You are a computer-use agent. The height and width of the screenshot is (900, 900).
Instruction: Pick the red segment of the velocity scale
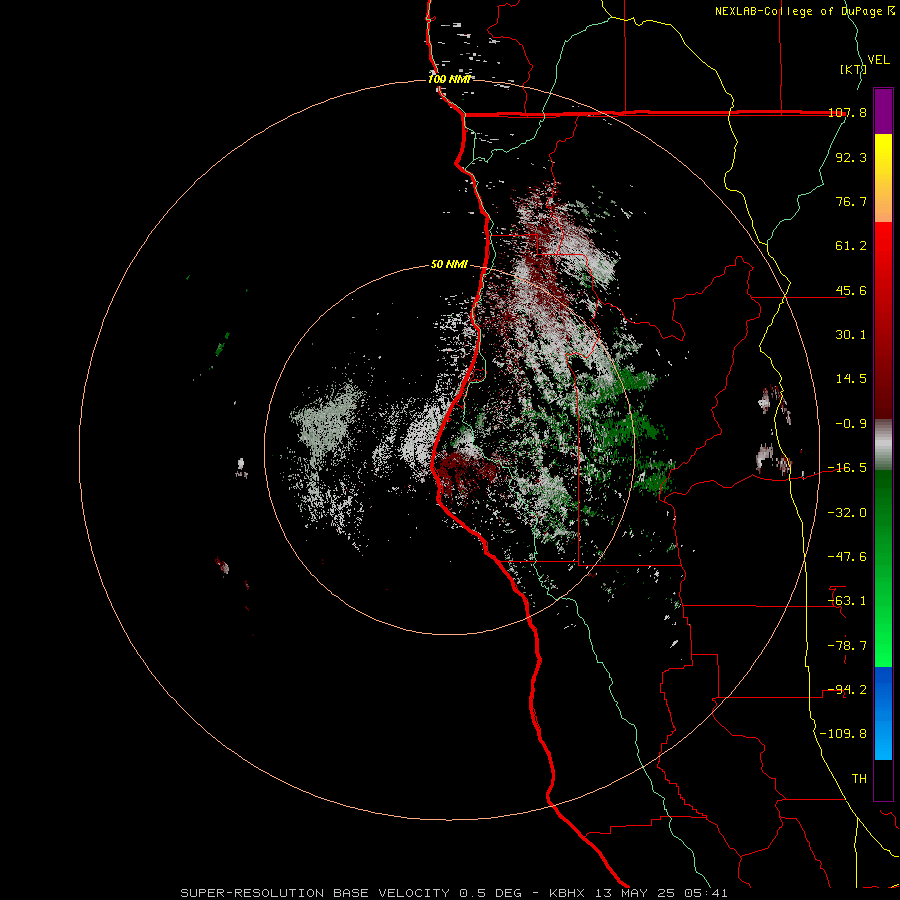coord(883,320)
